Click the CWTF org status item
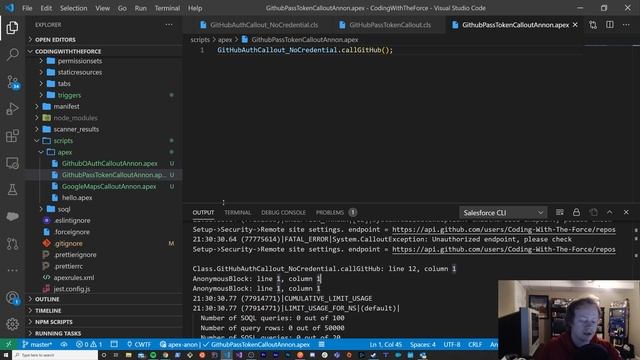This screenshot has width=640, height=360. [x=139, y=344]
